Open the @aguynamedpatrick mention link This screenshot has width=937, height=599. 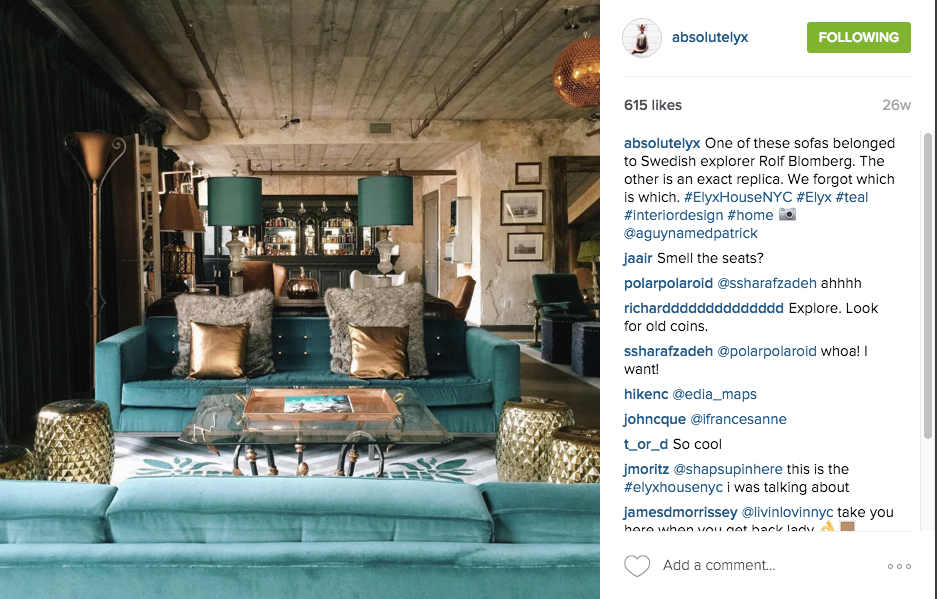coord(690,233)
